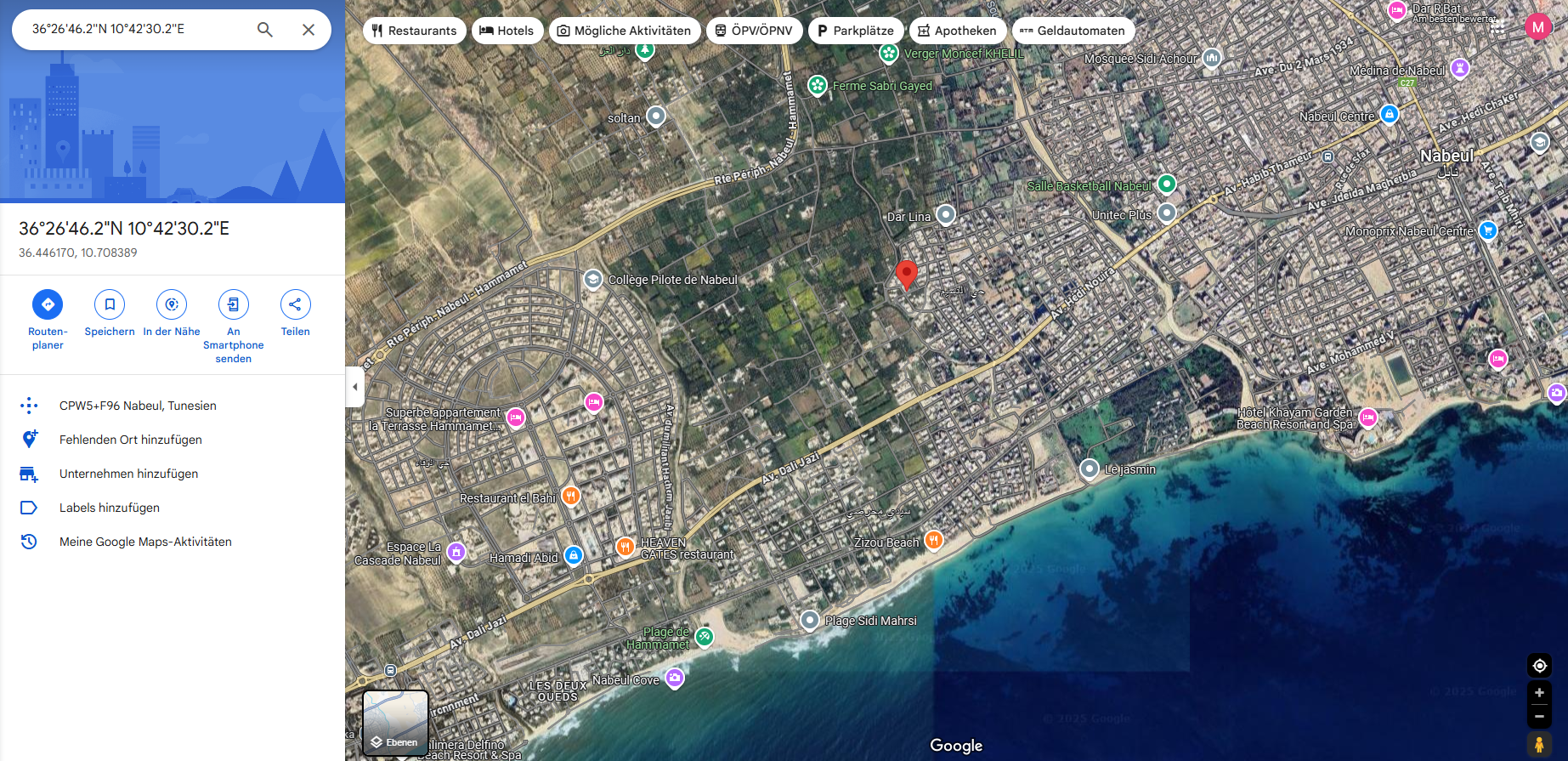Screen dimensions: 1568x761
Task: Click the Plage de Hammamet marker
Action: point(705,636)
